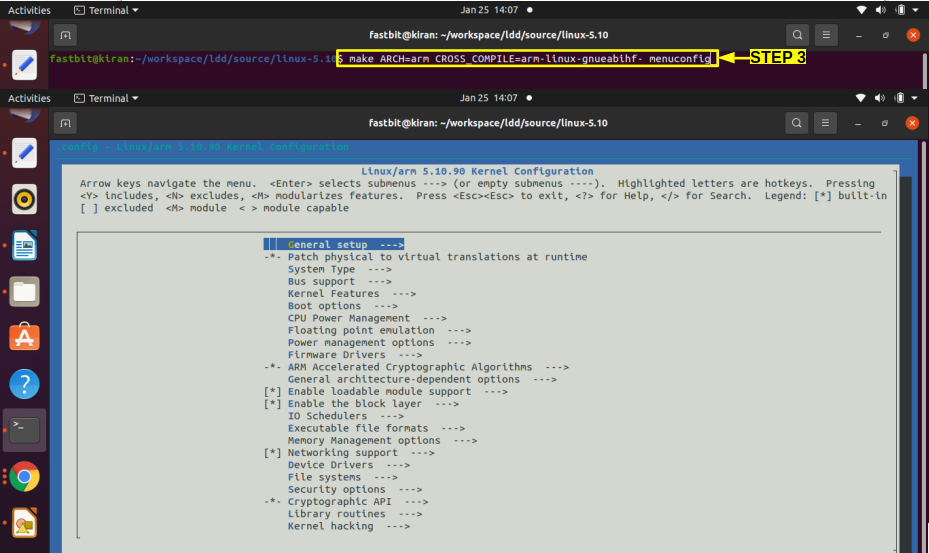
Task: Click search icon in the menuconfig terminal header
Action: point(797,123)
